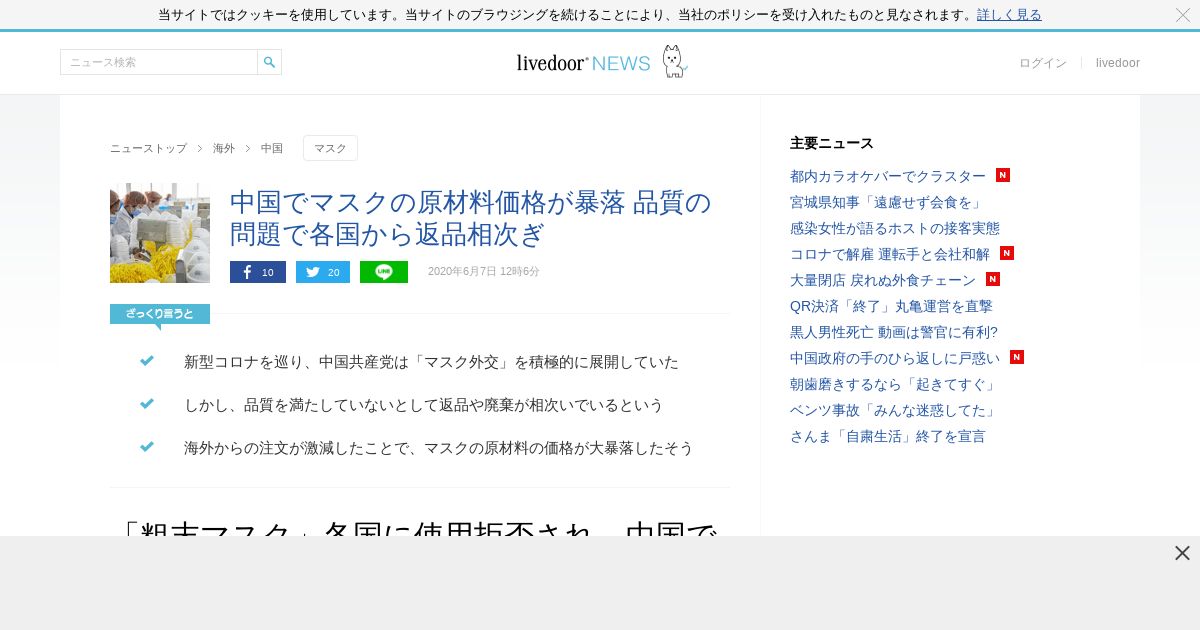The width and height of the screenshot is (1200, 630).
Task: Click summary line 新型コロナを巡り、中国共産党は
Action: pyautogui.click(x=431, y=362)
